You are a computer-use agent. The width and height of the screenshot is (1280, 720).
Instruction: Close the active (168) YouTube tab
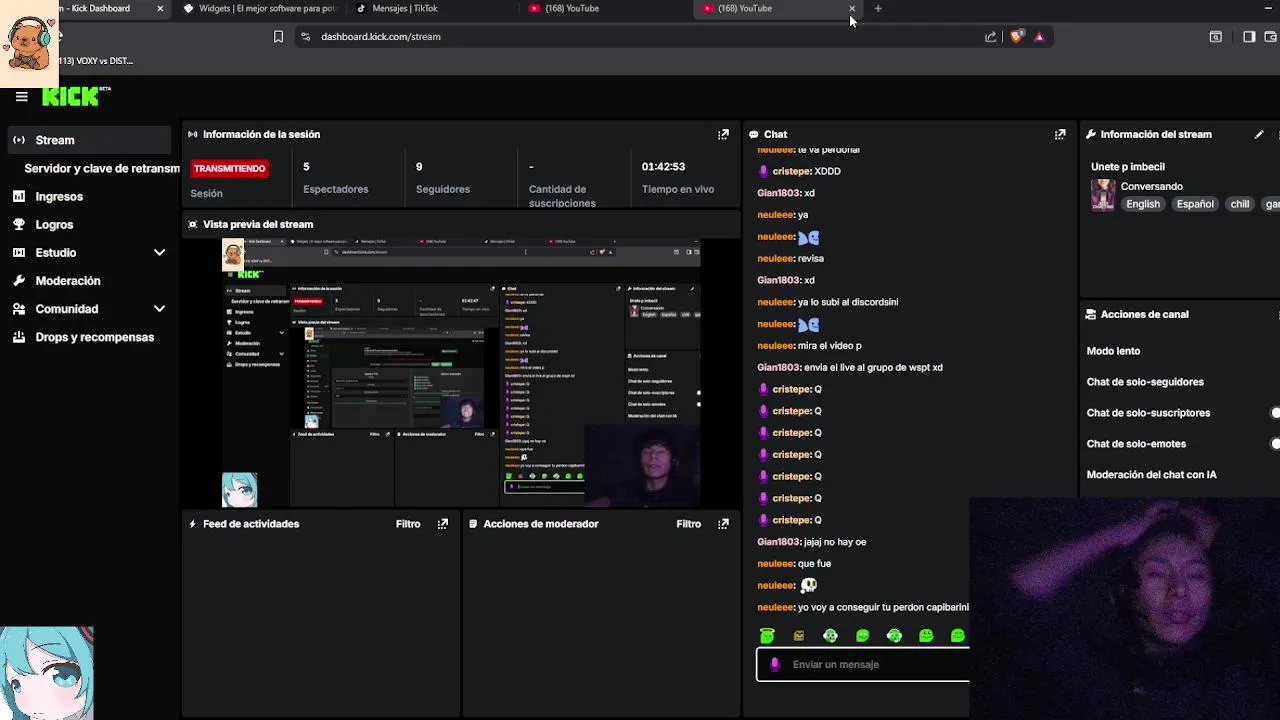tap(852, 9)
